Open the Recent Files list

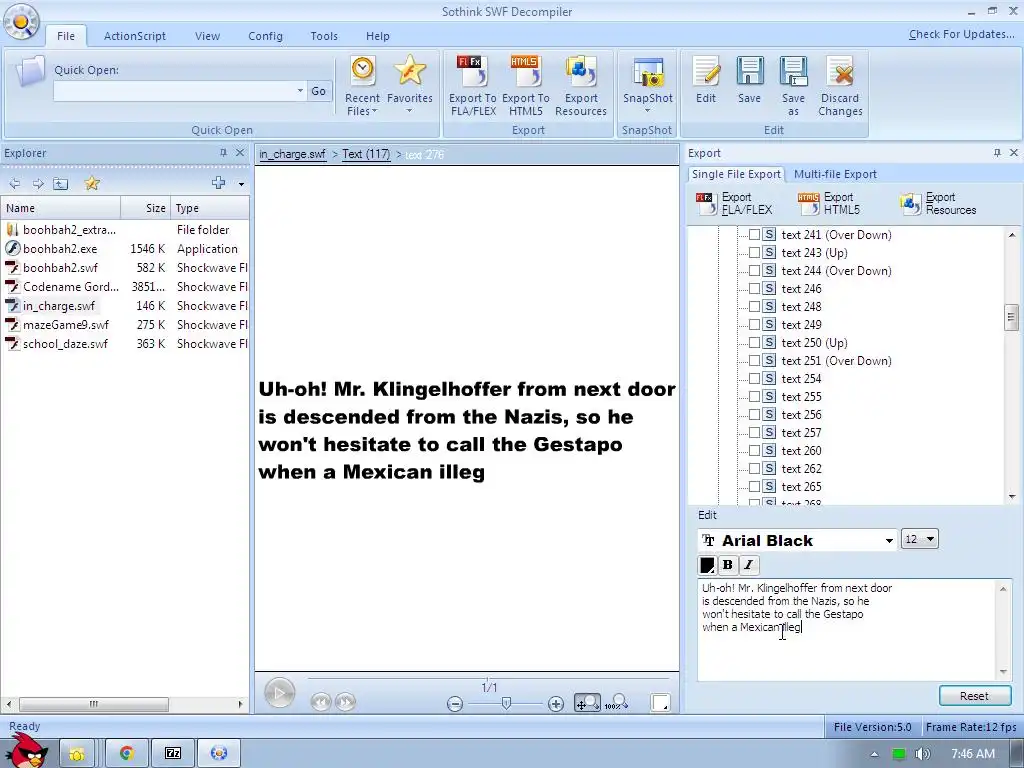click(362, 87)
